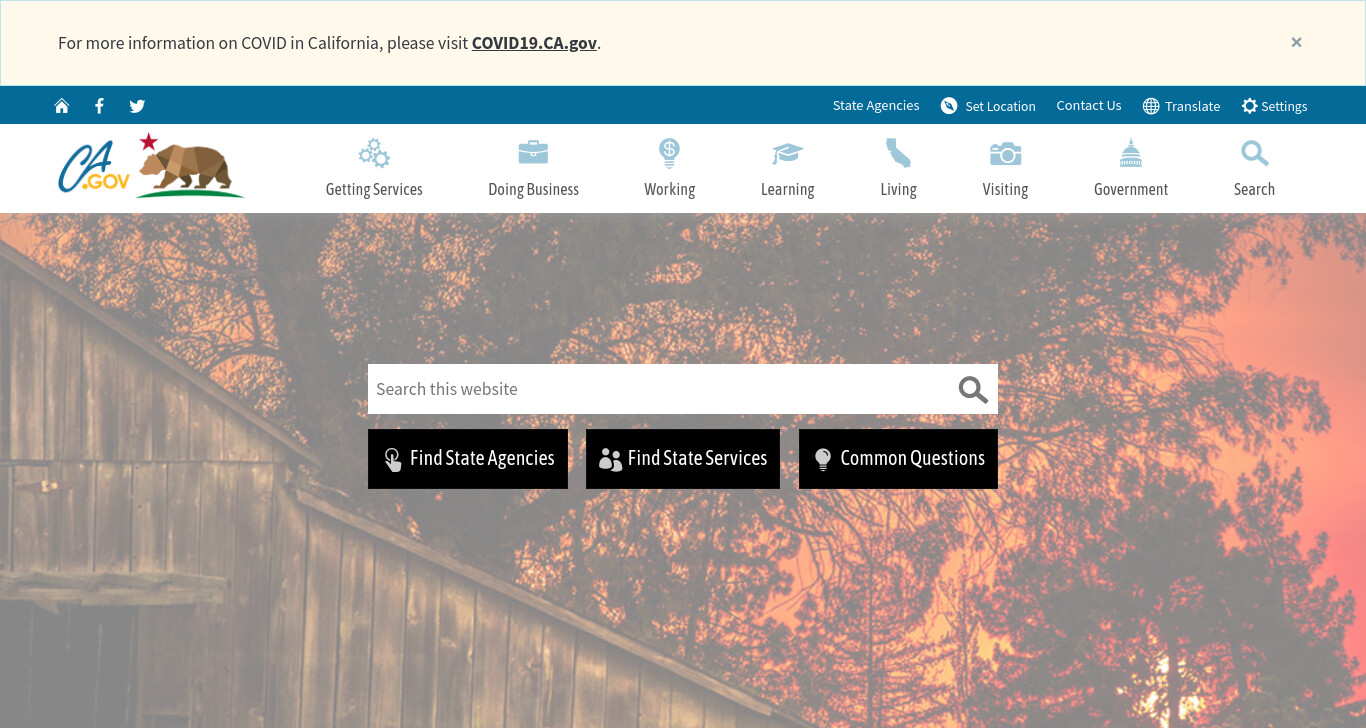The height and width of the screenshot is (728, 1366).
Task: Click the California bear flag logo
Action: click(190, 166)
